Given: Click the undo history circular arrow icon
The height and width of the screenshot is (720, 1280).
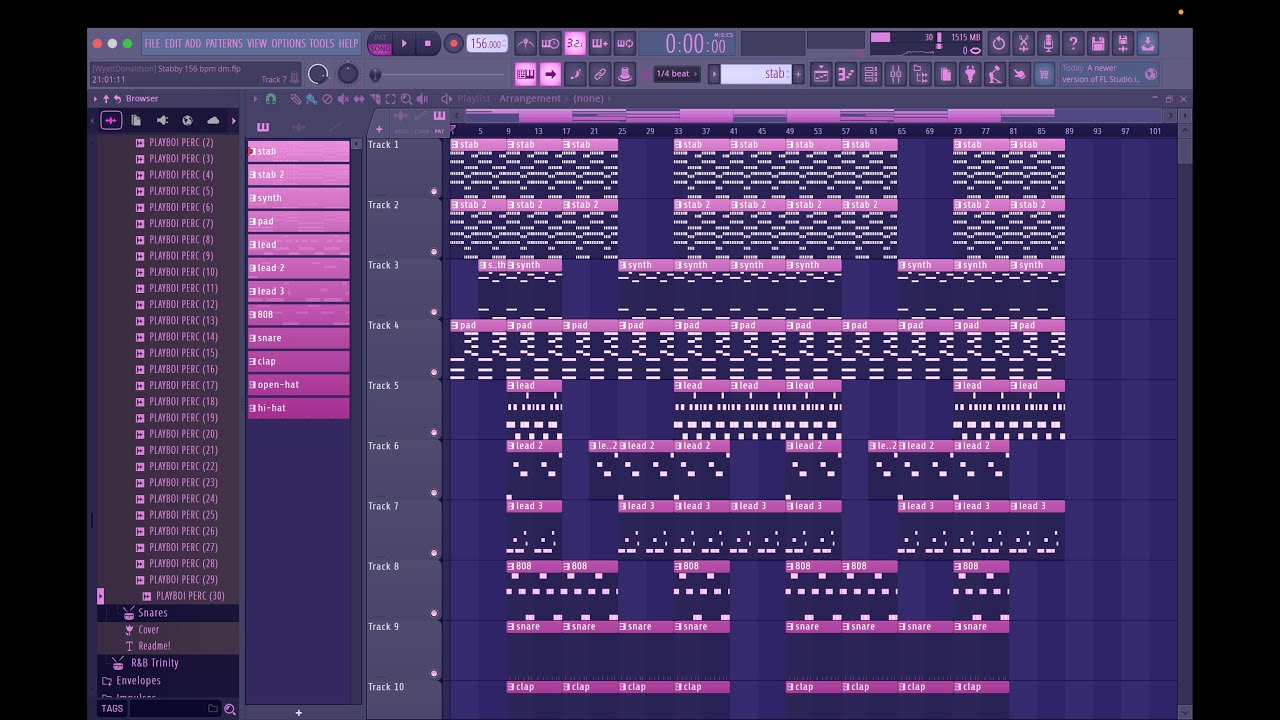Looking at the screenshot, I should coord(998,44).
